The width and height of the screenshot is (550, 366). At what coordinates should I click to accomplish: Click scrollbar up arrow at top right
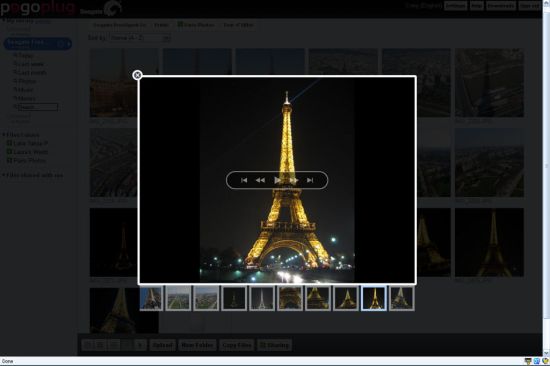pyautogui.click(x=546, y=3)
